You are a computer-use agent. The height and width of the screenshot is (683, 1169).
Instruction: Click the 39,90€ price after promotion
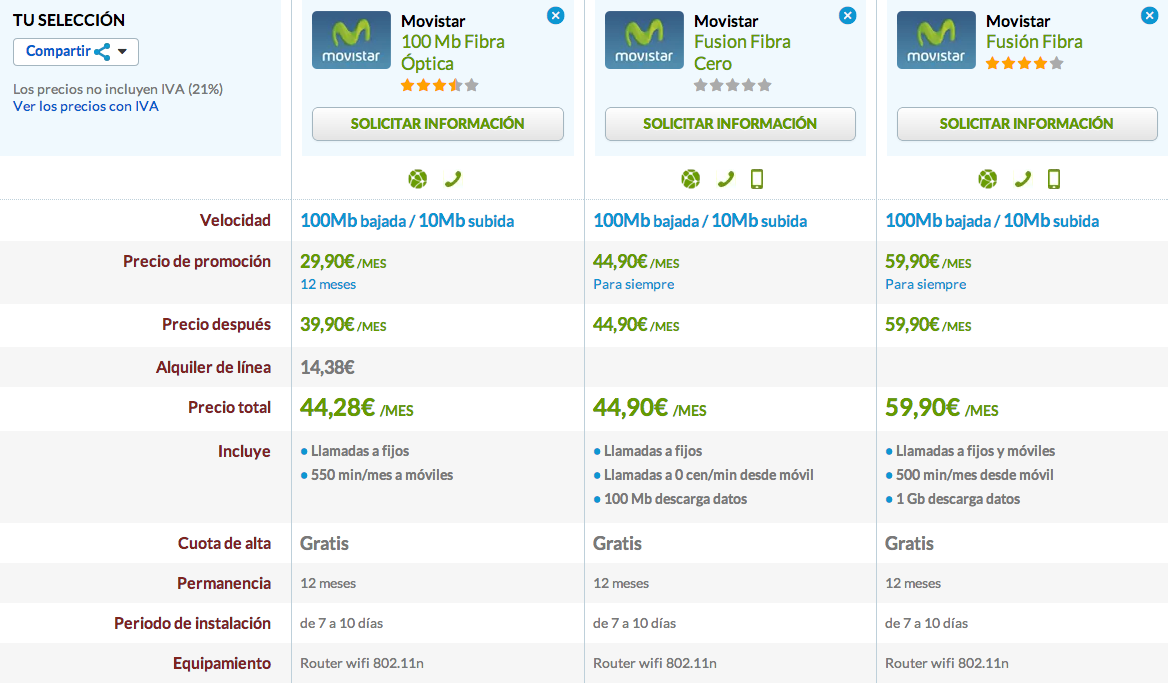(x=343, y=324)
